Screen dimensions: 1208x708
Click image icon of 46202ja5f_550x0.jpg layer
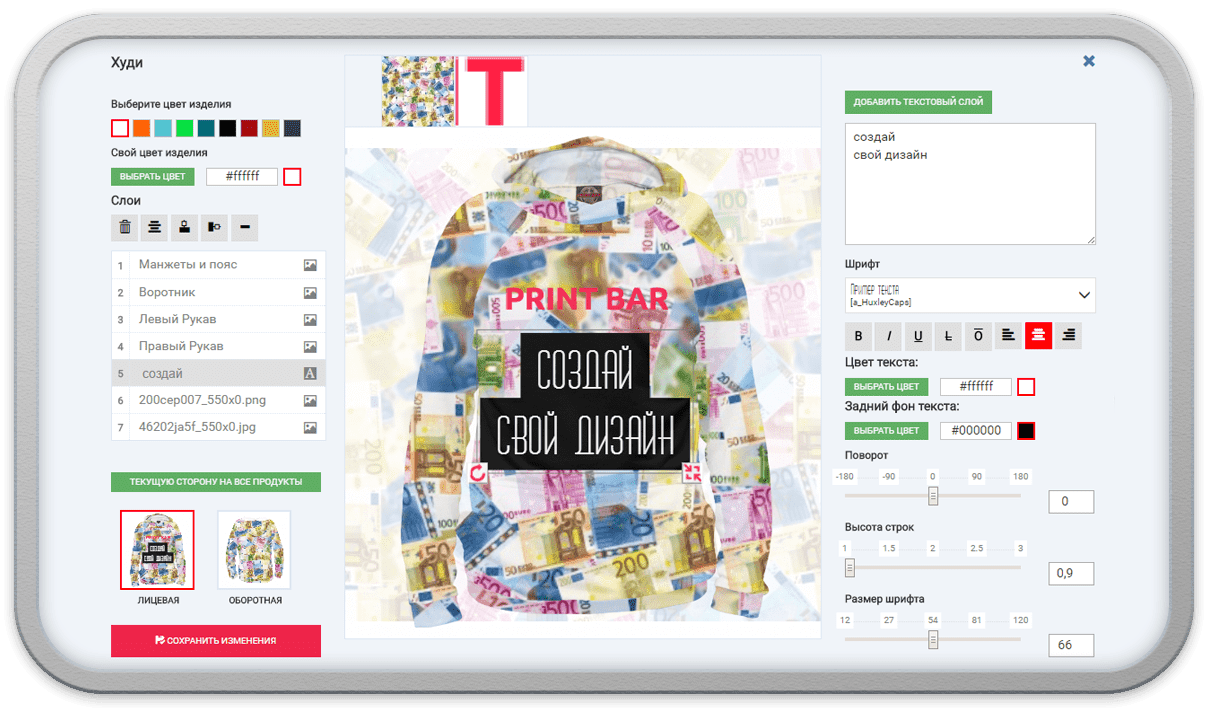[x=310, y=427]
